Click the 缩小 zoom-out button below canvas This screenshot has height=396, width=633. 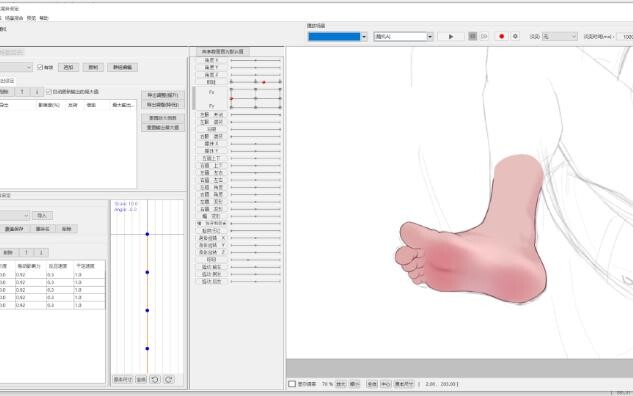(354, 384)
